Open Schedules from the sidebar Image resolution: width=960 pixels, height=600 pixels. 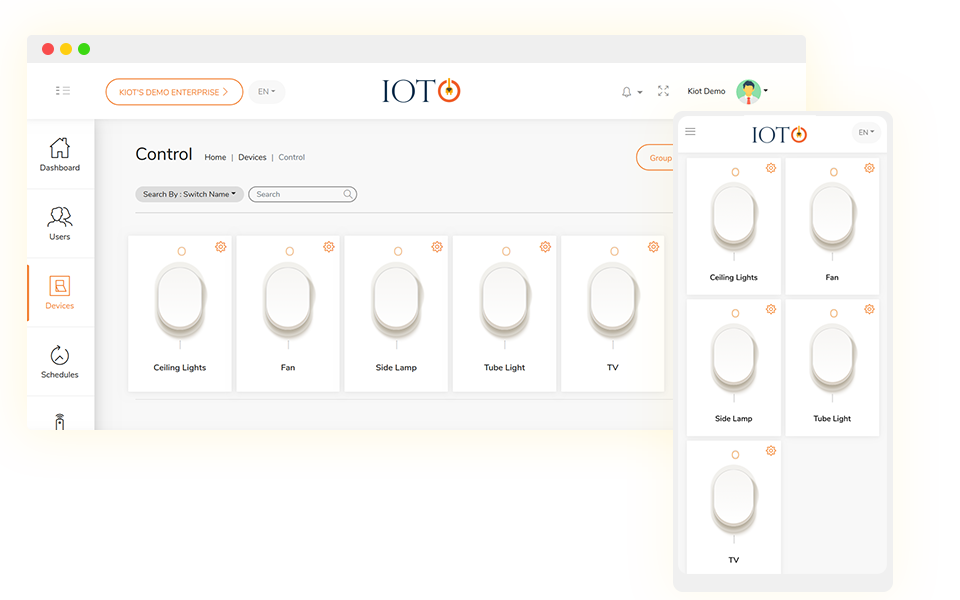tap(60, 362)
